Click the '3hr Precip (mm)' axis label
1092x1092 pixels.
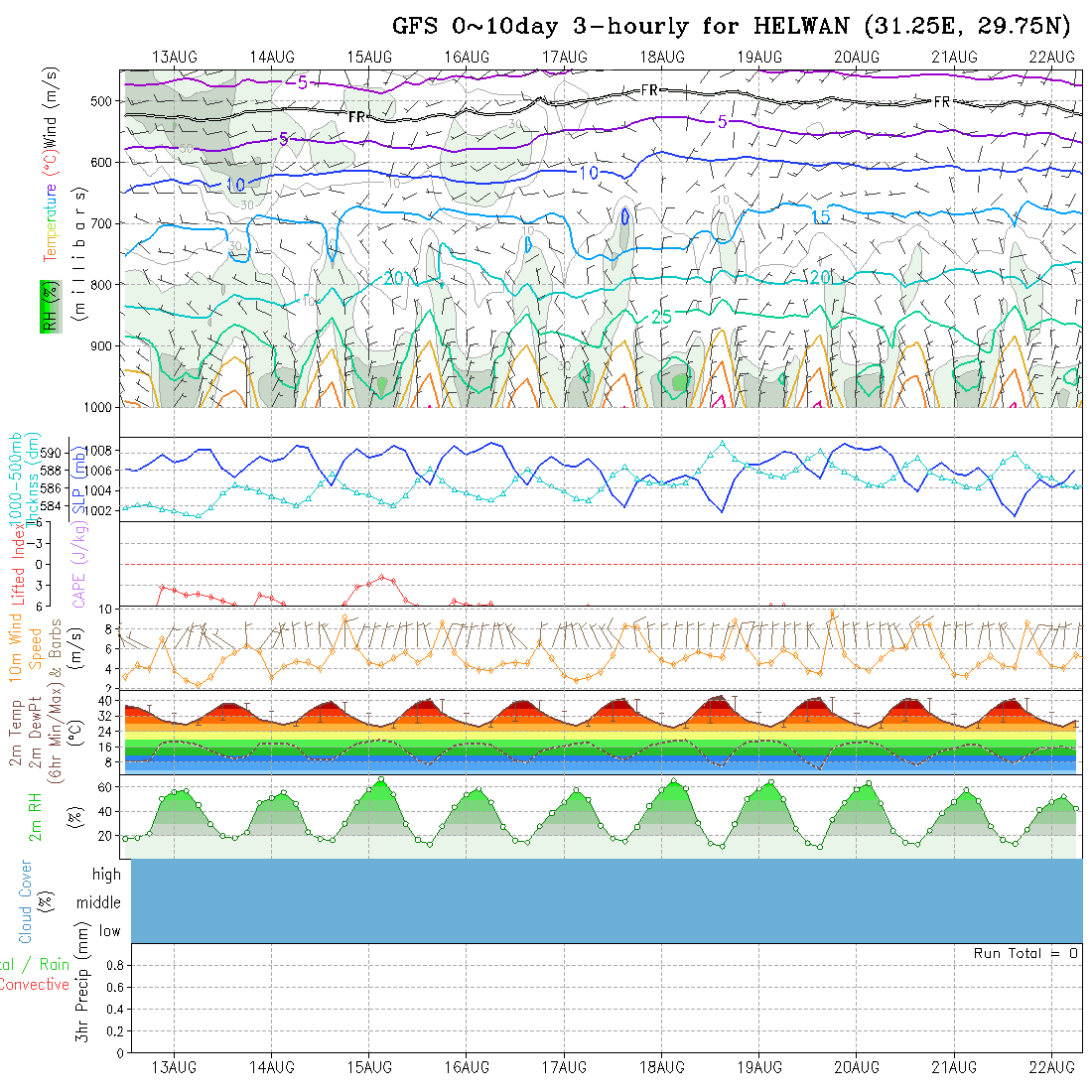pyautogui.click(x=82, y=983)
